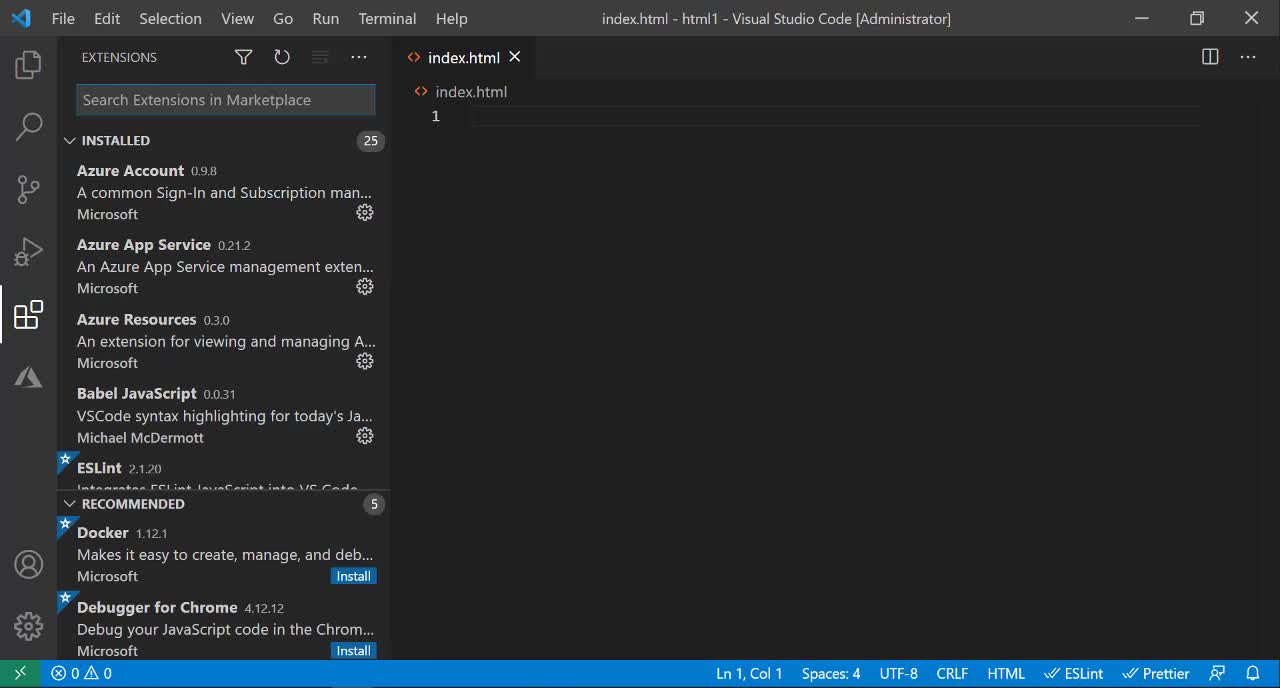
Task: Select the index.html editor tab
Action: click(463, 58)
